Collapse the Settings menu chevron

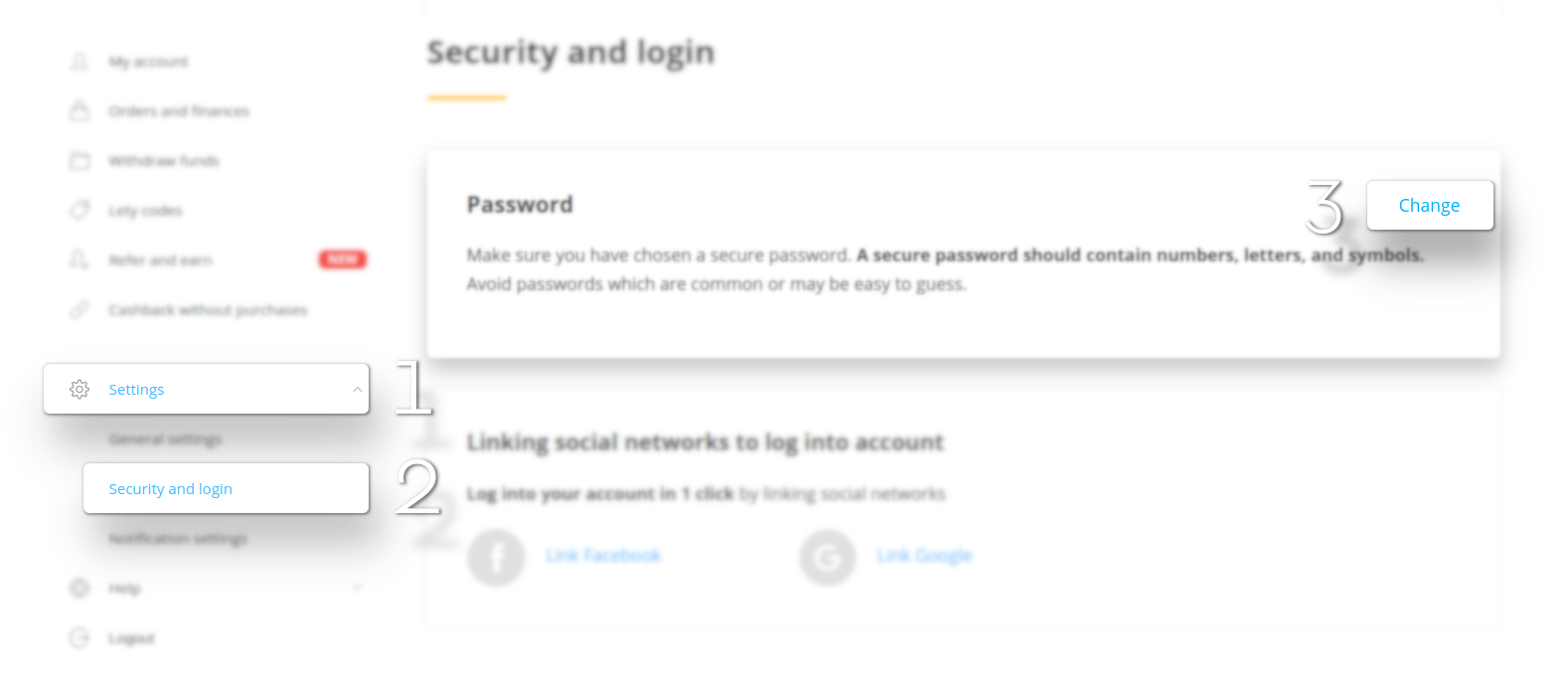coord(357,389)
